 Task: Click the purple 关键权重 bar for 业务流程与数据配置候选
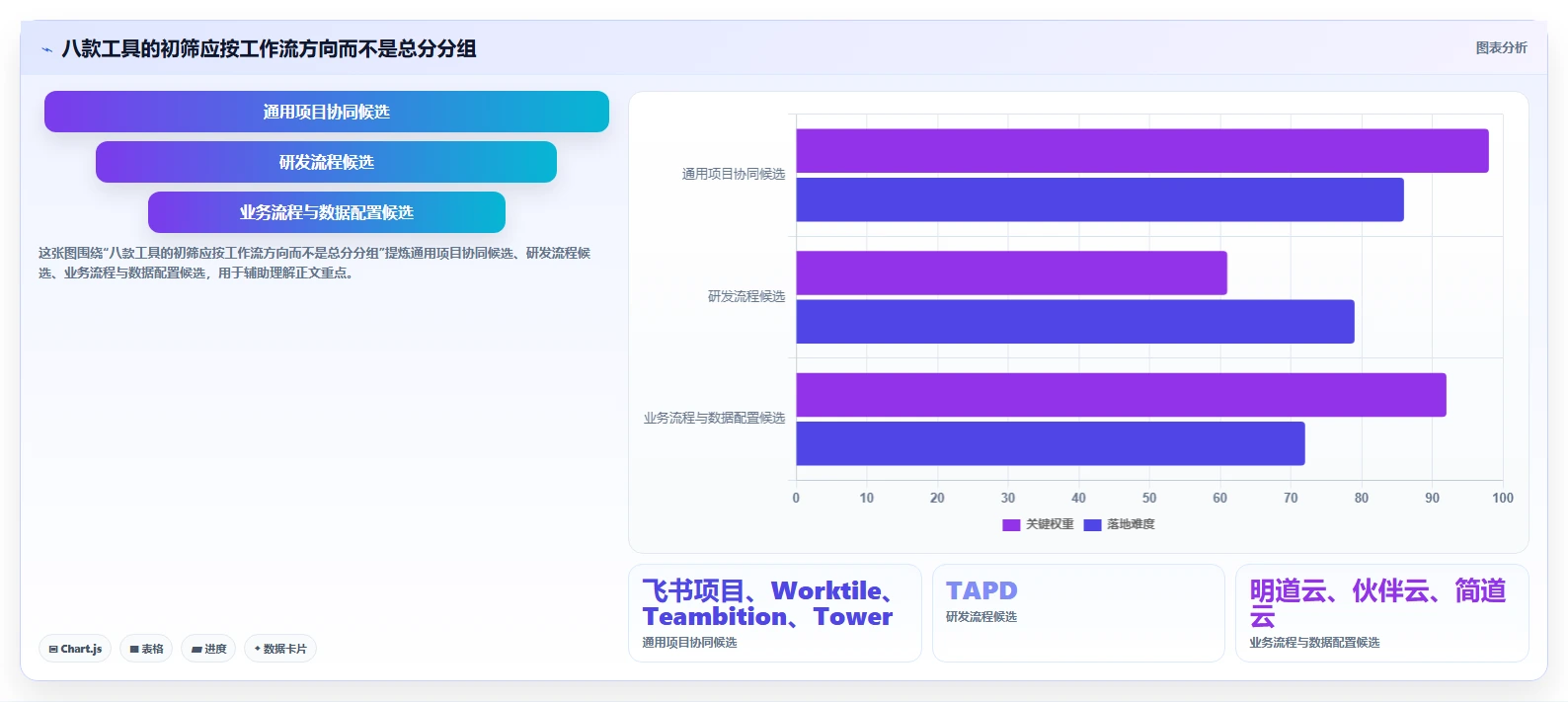tap(1122, 395)
